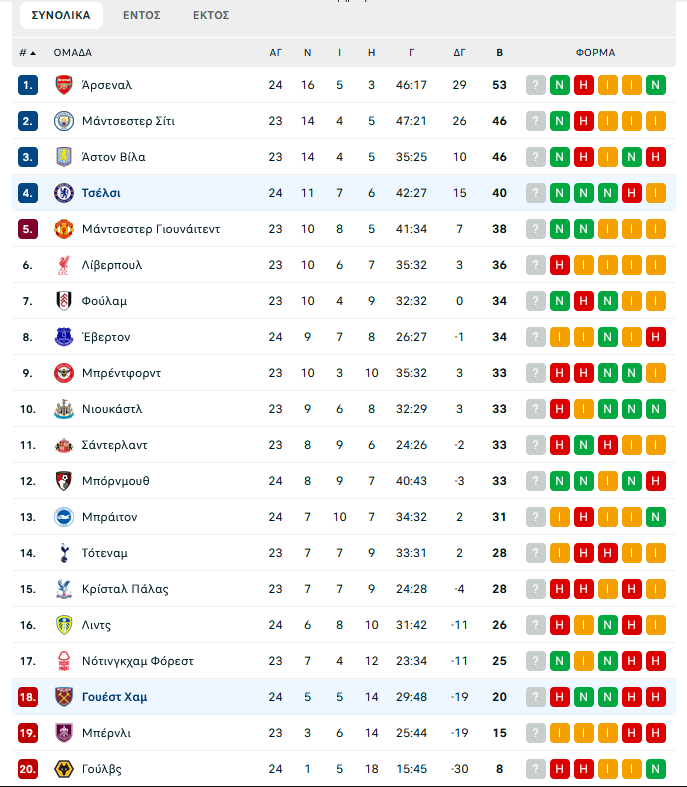Open the Γουέστ Χαμ team link
The width and height of the screenshot is (687, 787).
115,697
